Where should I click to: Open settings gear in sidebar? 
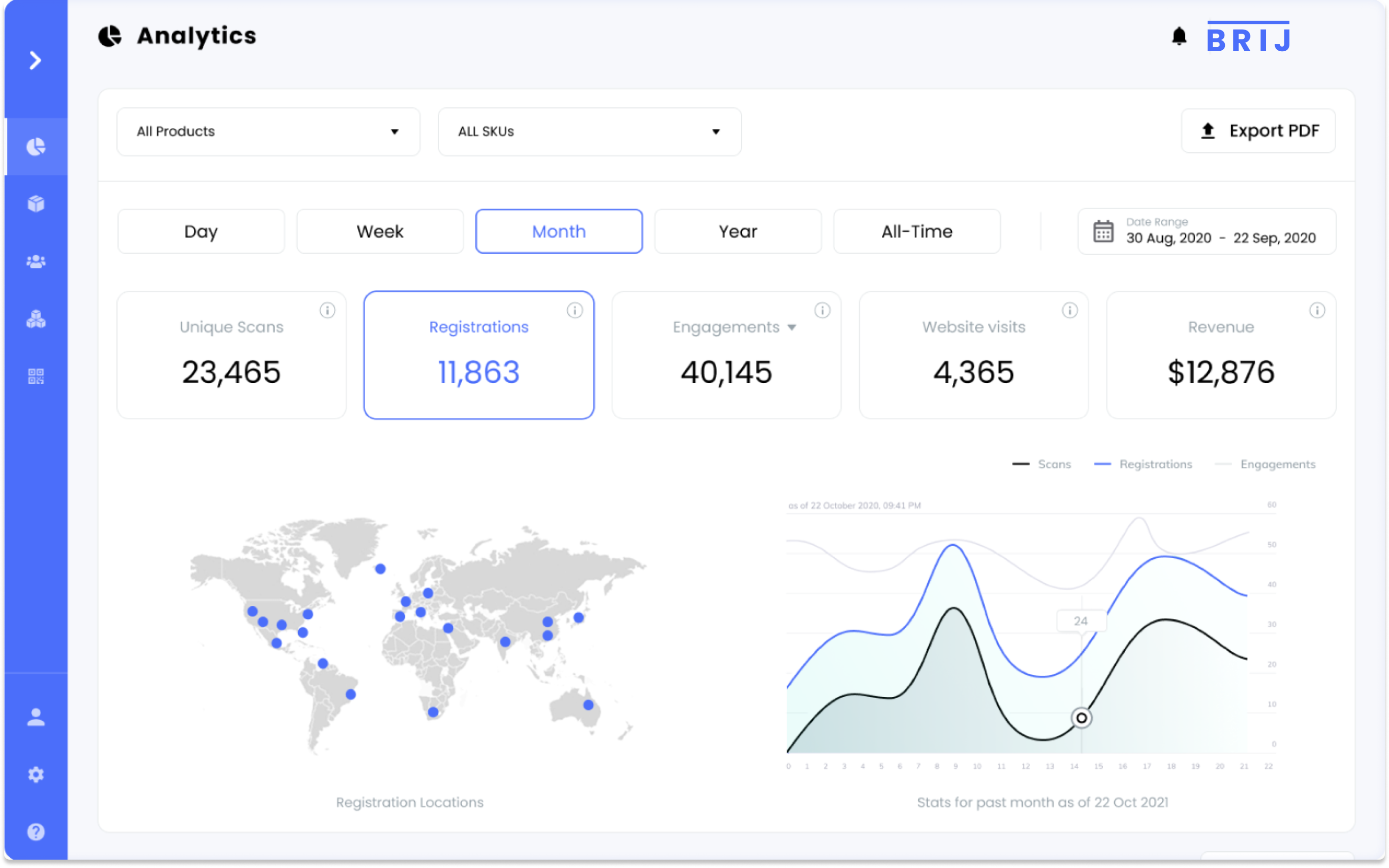35,774
